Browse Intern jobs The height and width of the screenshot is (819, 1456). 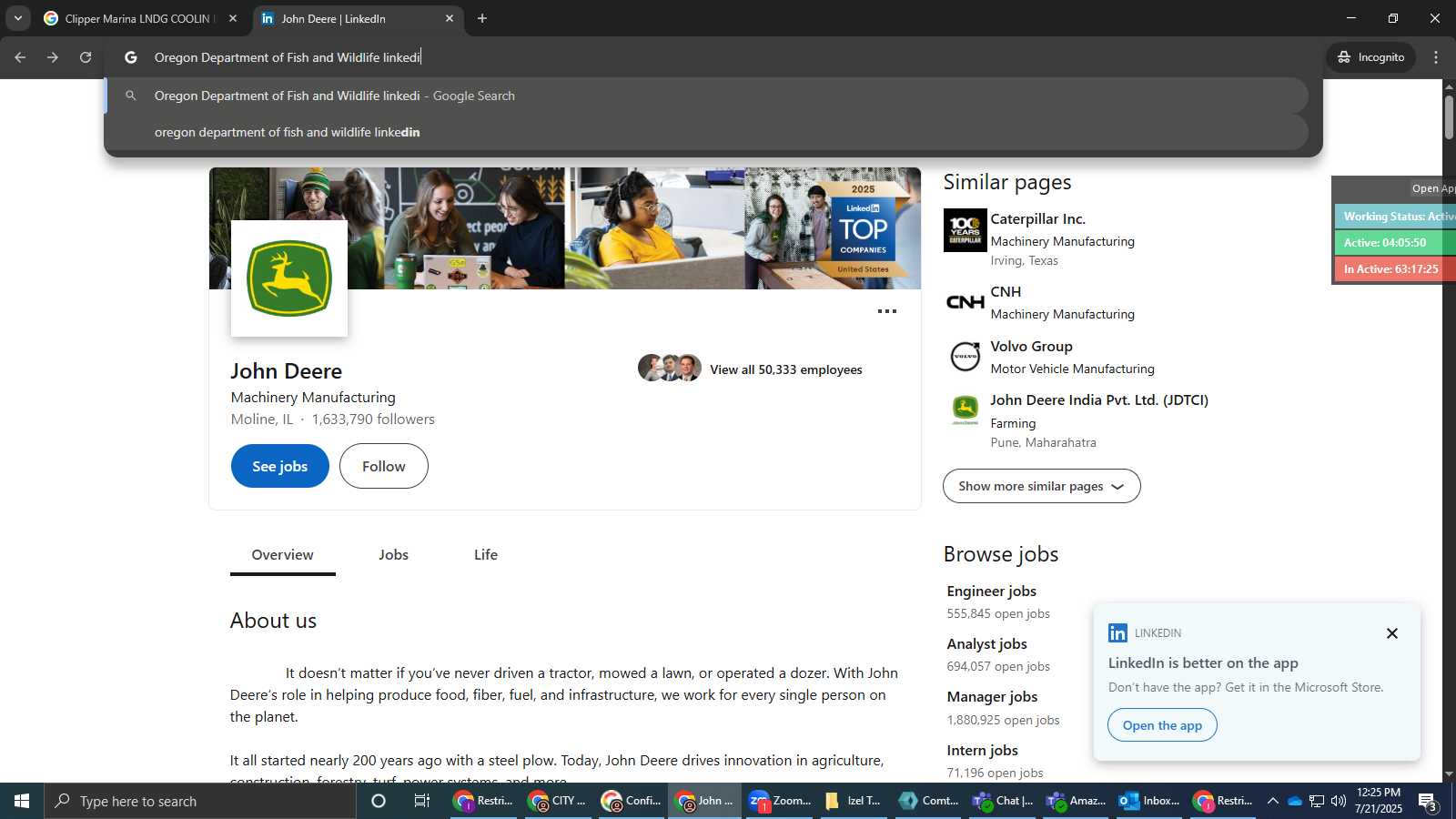pos(983,751)
